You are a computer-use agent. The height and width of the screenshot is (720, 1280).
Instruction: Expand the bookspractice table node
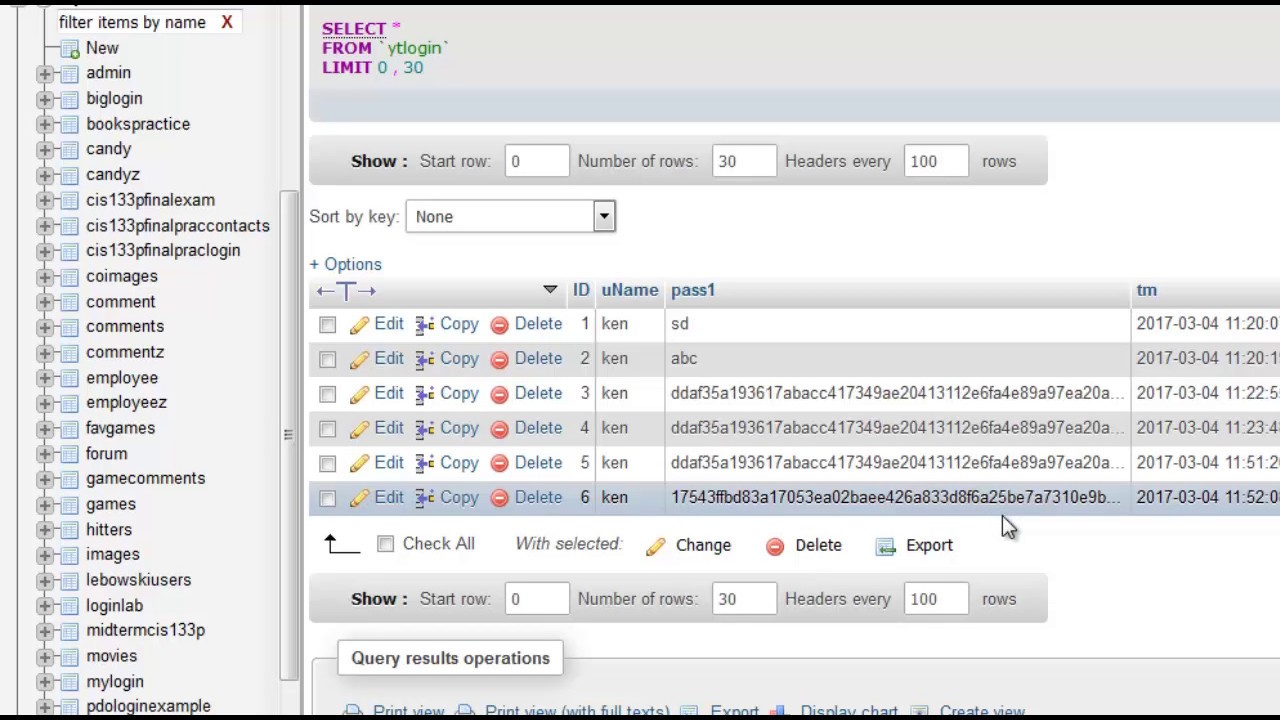pos(45,124)
